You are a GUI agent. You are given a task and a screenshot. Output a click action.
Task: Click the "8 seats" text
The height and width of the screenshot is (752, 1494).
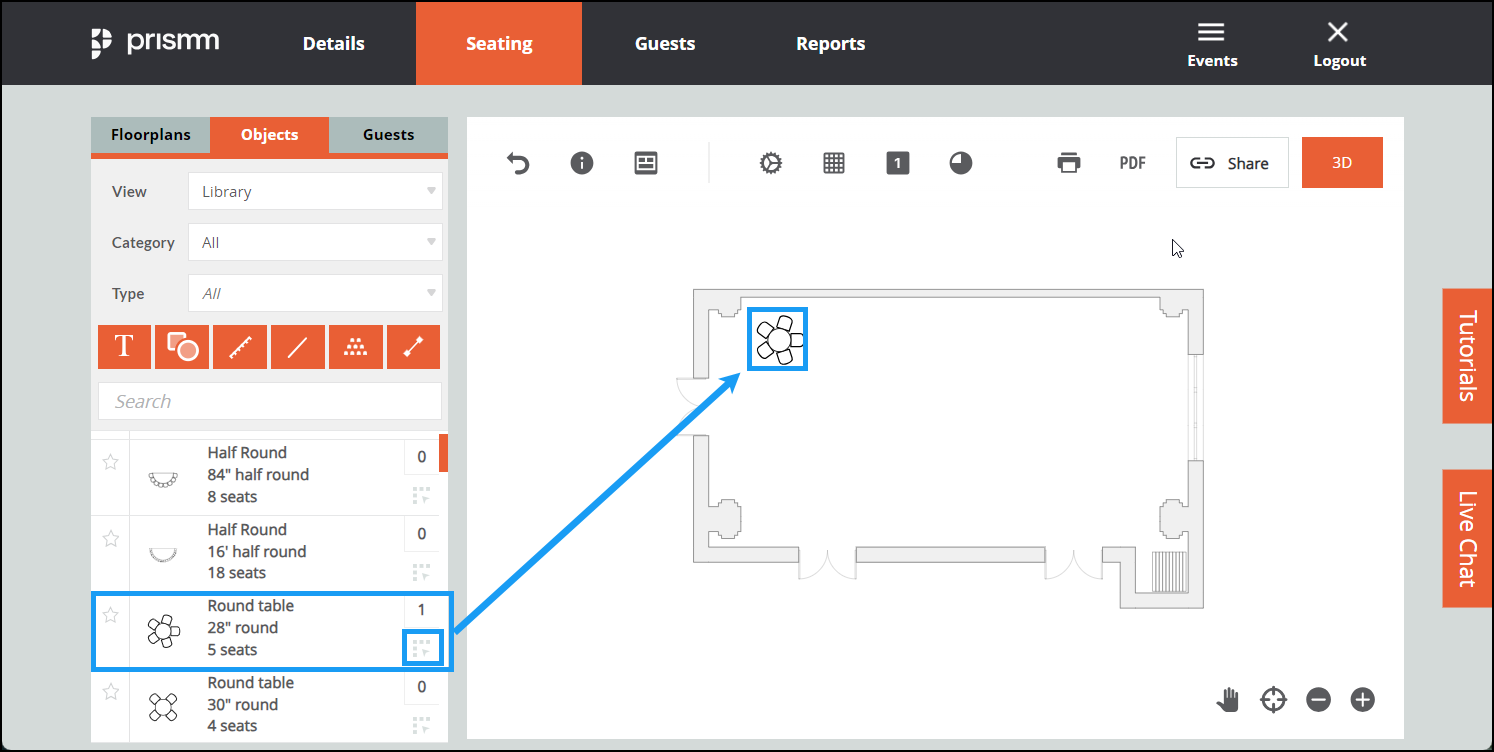tap(232, 497)
